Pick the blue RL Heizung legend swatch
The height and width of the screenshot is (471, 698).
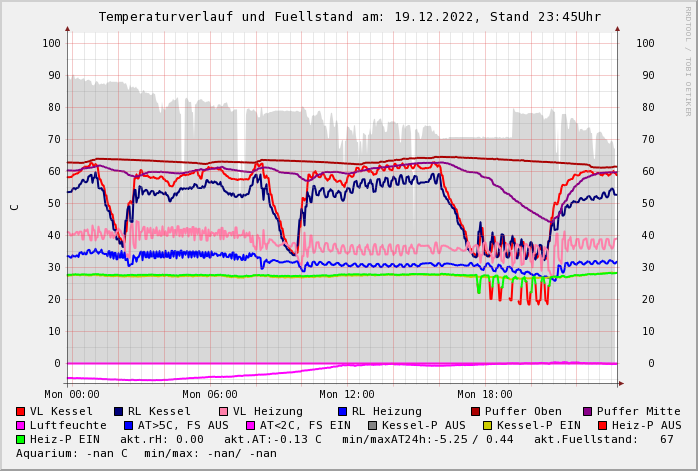point(343,412)
